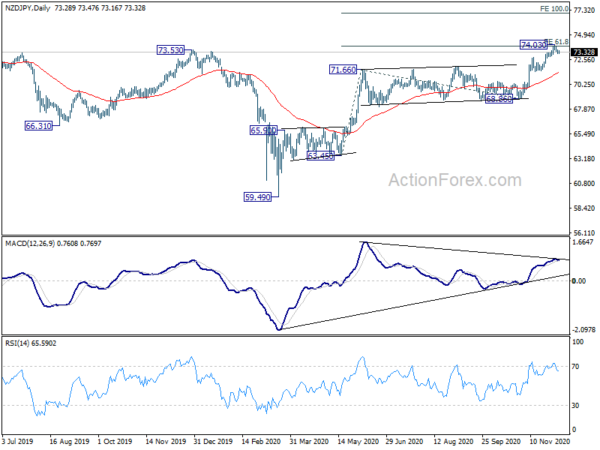Click the RSI(14) 65.5902 indicator label
Image resolution: width=600 pixels, height=450 pixels.
pyautogui.click(x=31, y=343)
